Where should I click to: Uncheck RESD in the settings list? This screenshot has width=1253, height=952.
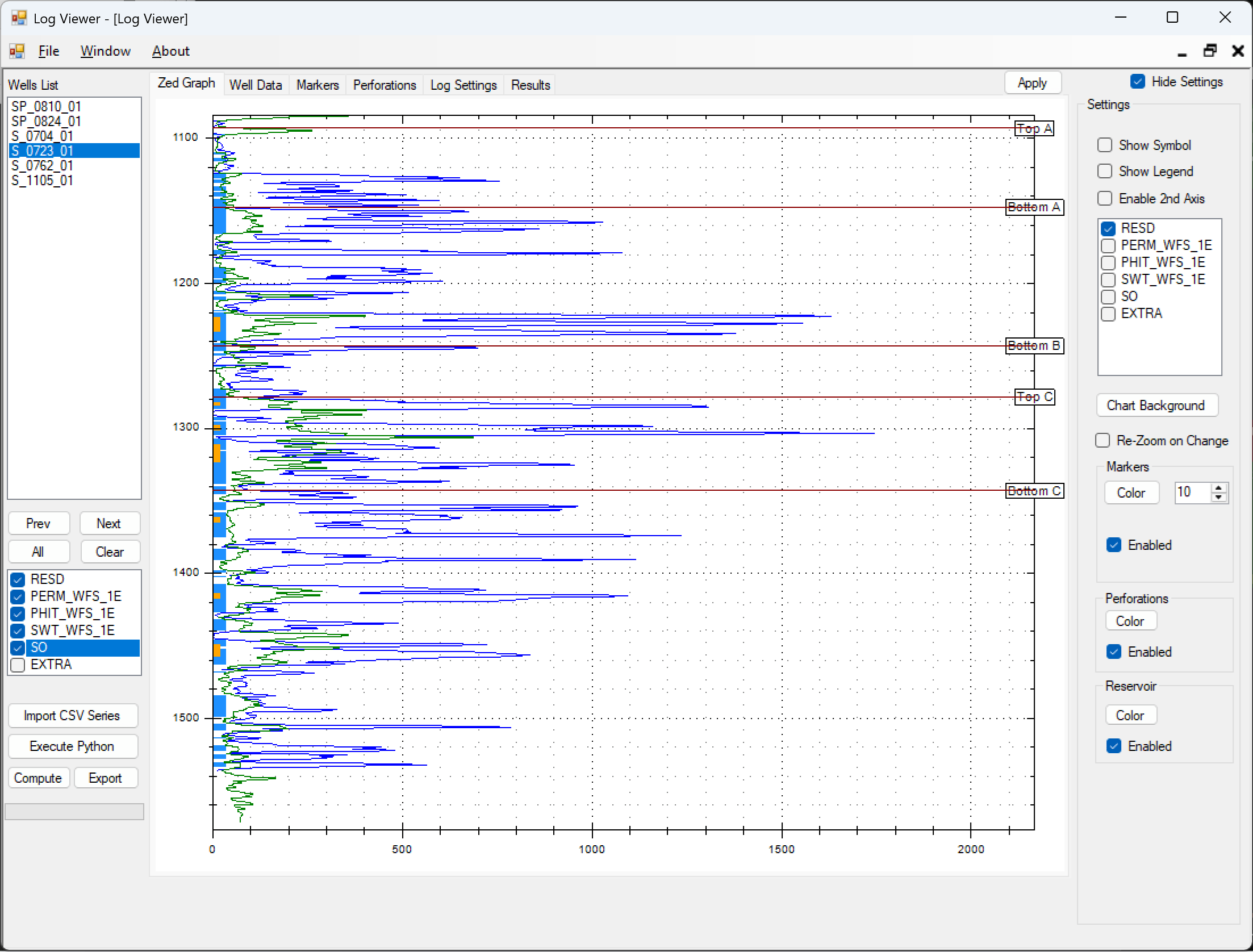click(1108, 228)
